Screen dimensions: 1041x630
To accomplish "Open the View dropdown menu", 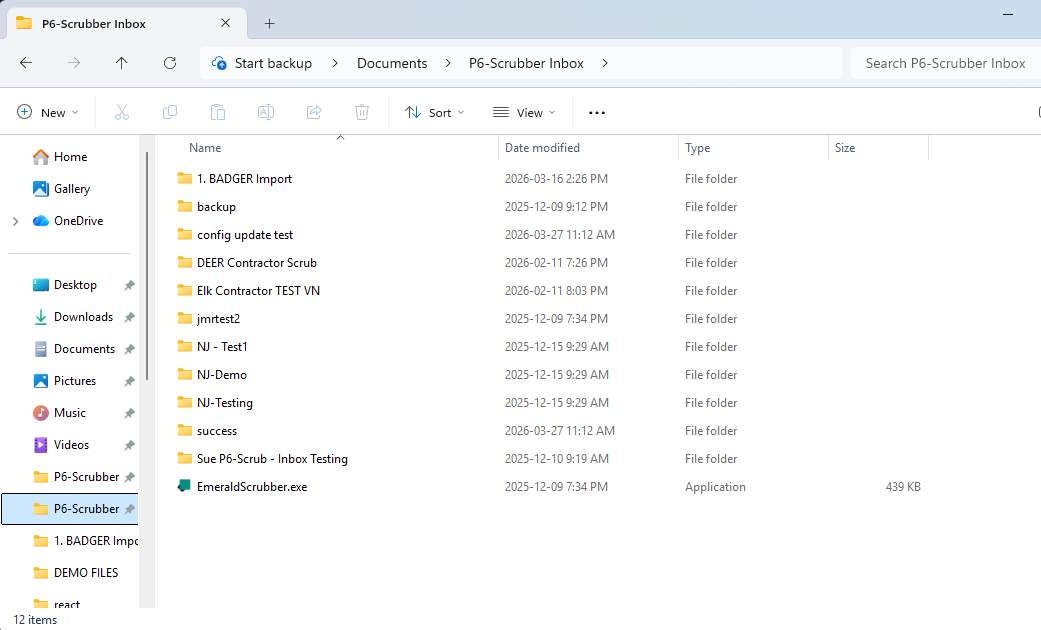I will coord(523,112).
